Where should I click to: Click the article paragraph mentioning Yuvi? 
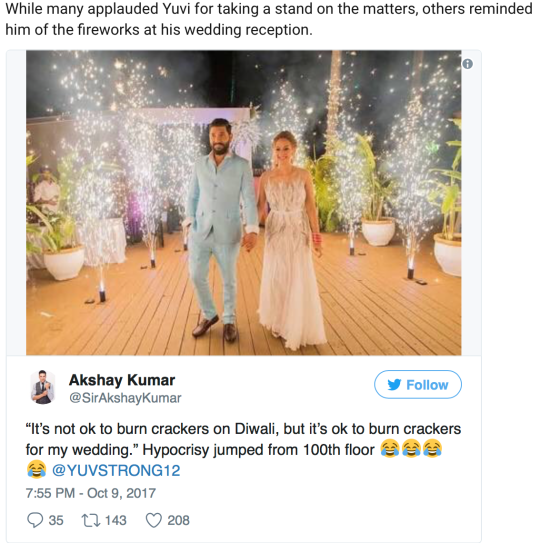click(x=269, y=19)
